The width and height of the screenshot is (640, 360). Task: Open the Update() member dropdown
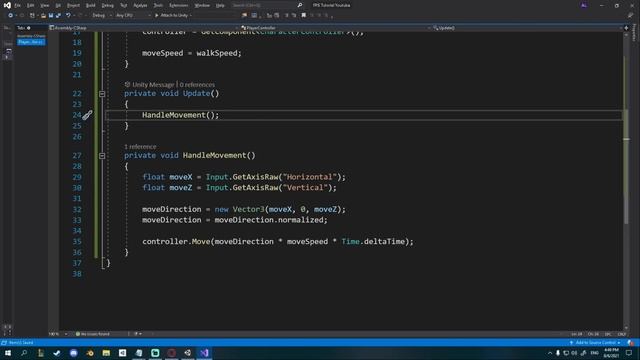tap(527, 28)
